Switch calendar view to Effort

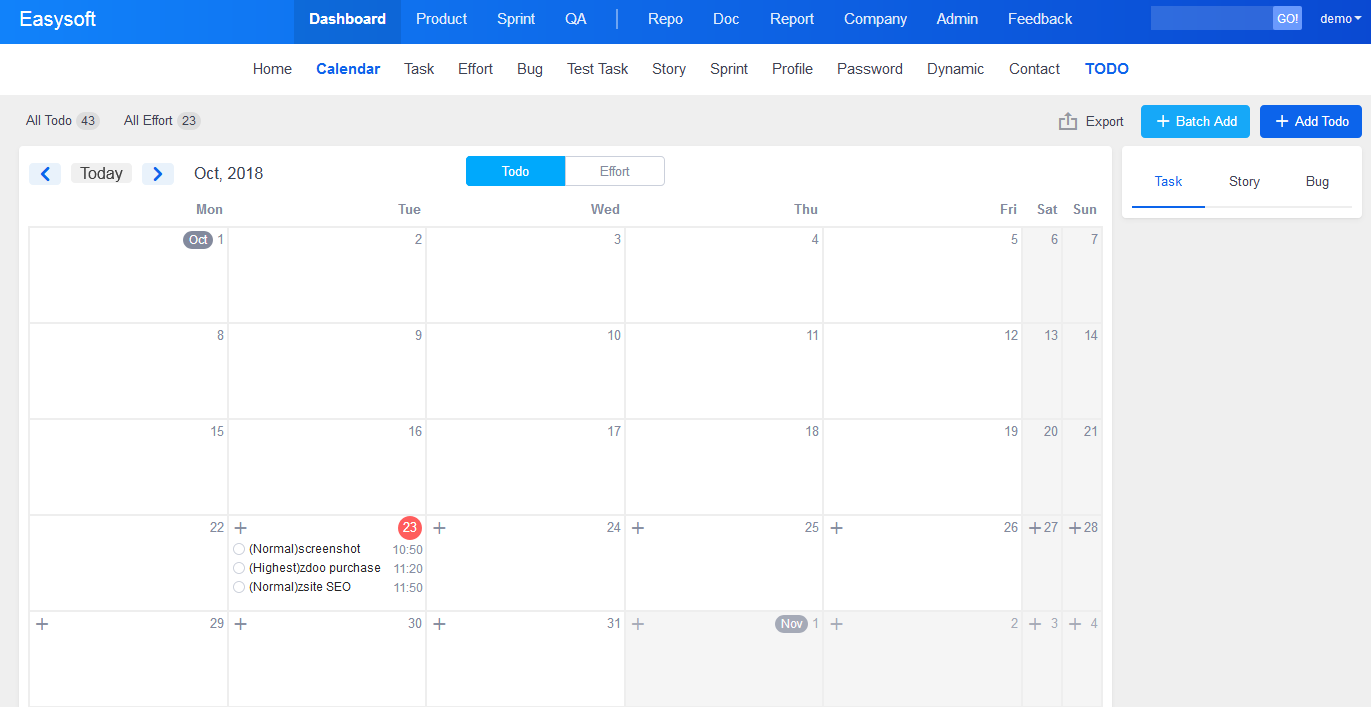615,171
